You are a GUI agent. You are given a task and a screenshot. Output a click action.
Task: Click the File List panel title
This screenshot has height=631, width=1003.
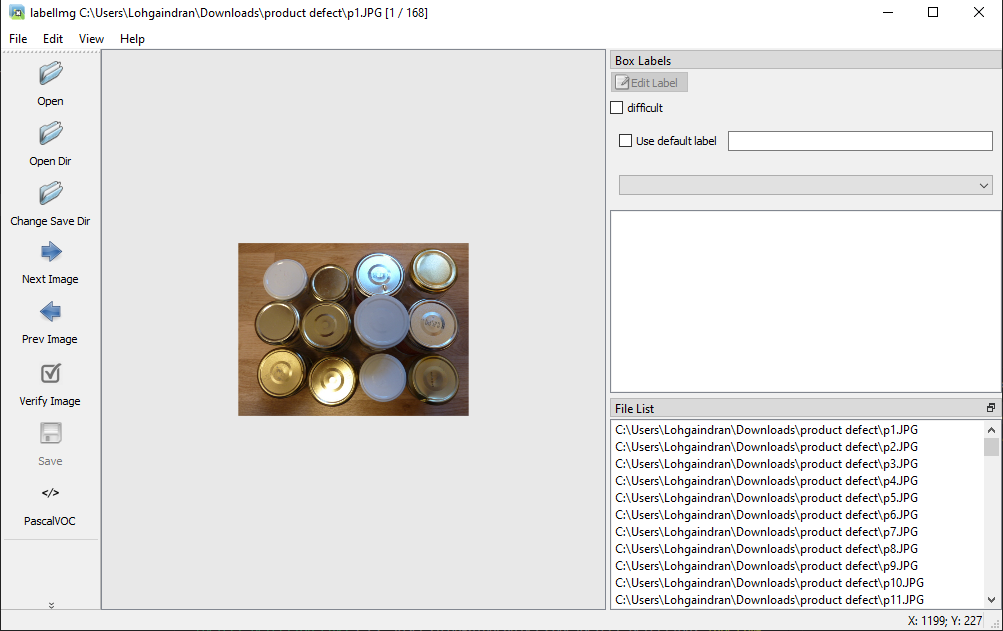click(635, 408)
